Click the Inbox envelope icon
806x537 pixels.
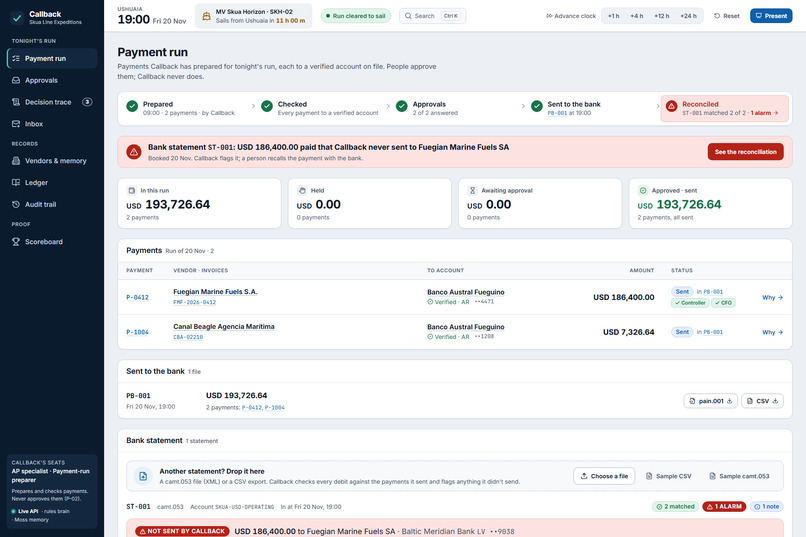pyautogui.click(x=16, y=124)
